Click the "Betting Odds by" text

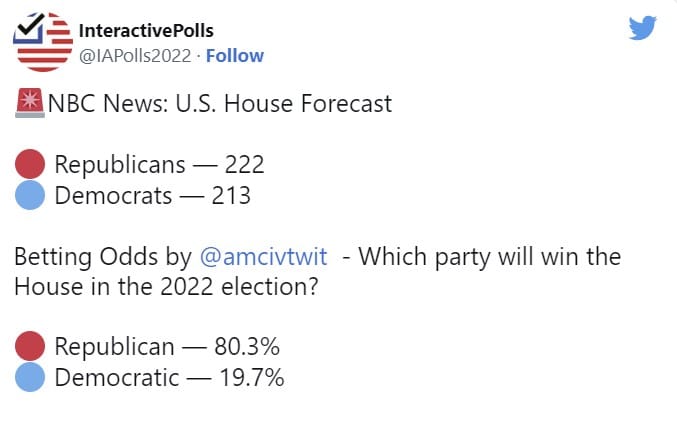pos(102,256)
